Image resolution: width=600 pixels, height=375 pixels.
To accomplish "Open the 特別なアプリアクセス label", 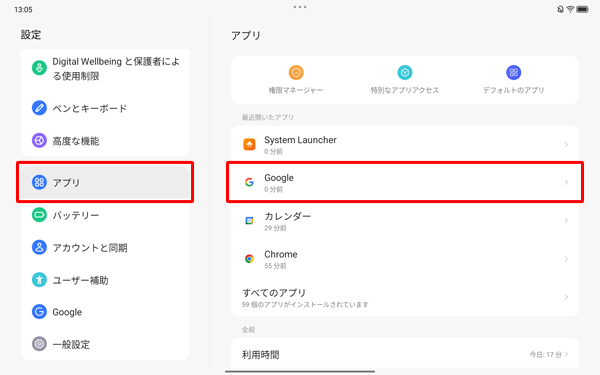I will pyautogui.click(x=404, y=90).
